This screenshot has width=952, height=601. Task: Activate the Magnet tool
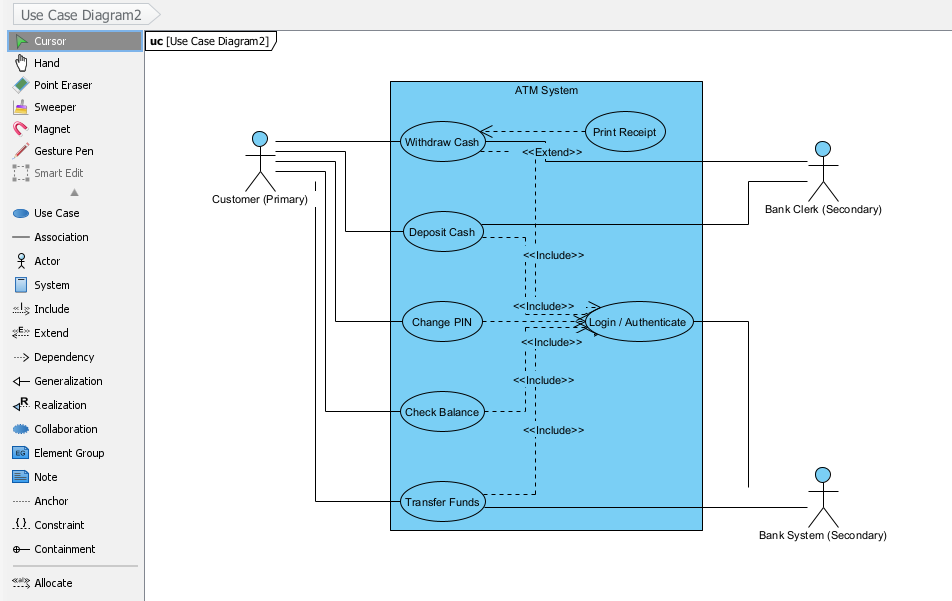coord(75,129)
